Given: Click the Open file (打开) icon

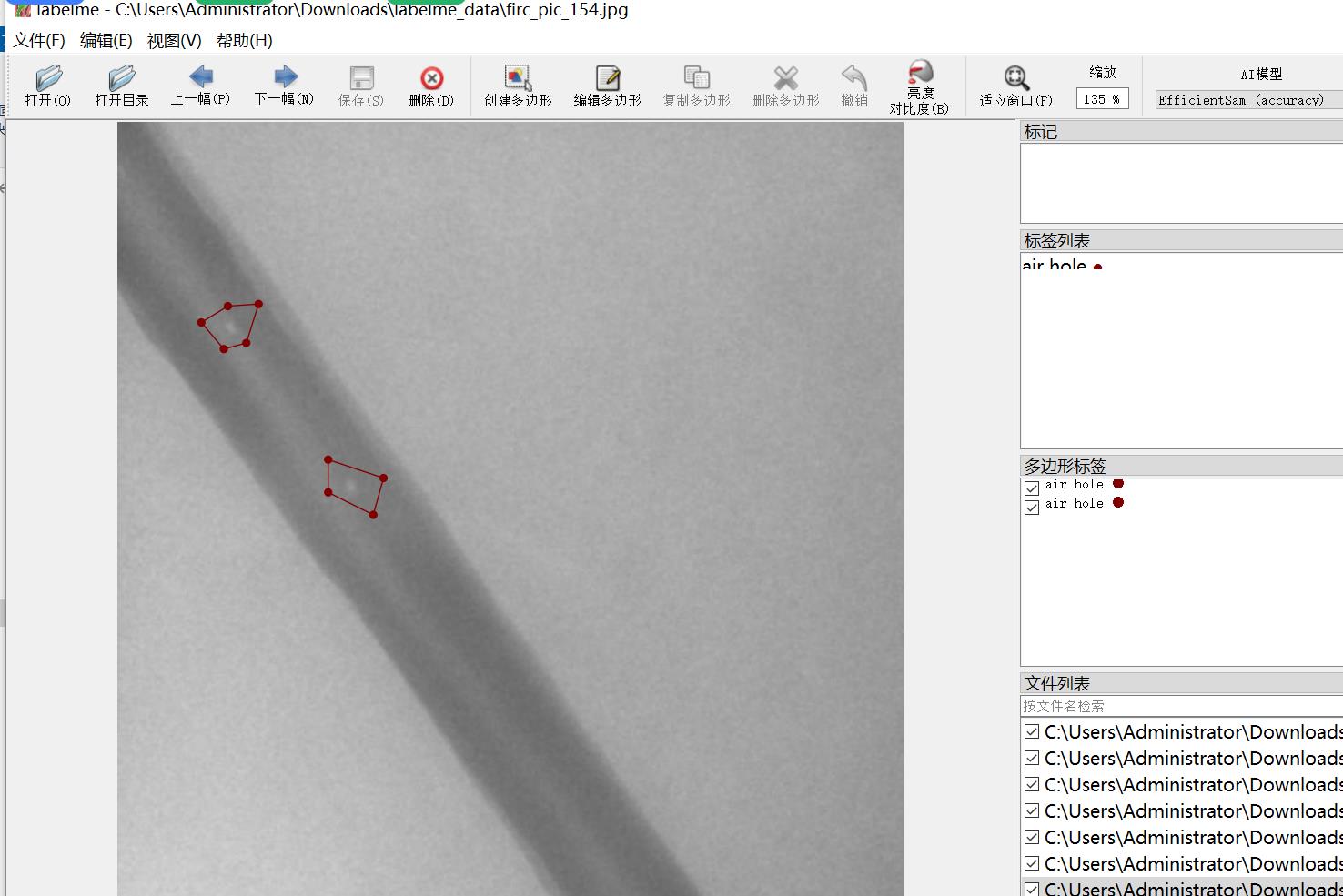Looking at the screenshot, I should [48, 86].
